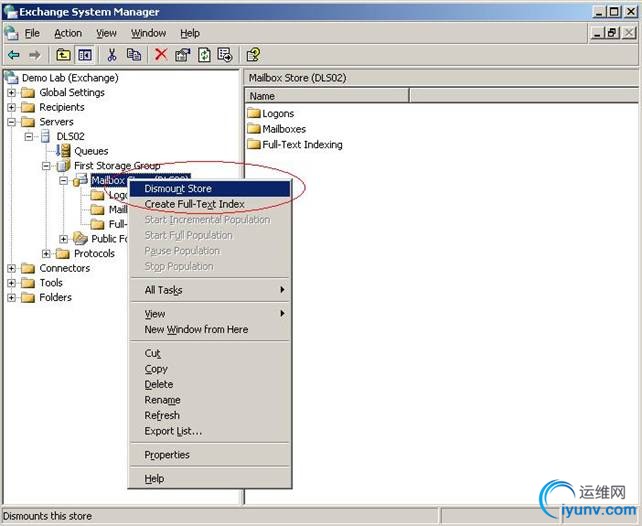Viewport: 642px width, 526px height.
Task: Select Create Full-Text Index
Action: pyautogui.click(x=210, y=204)
